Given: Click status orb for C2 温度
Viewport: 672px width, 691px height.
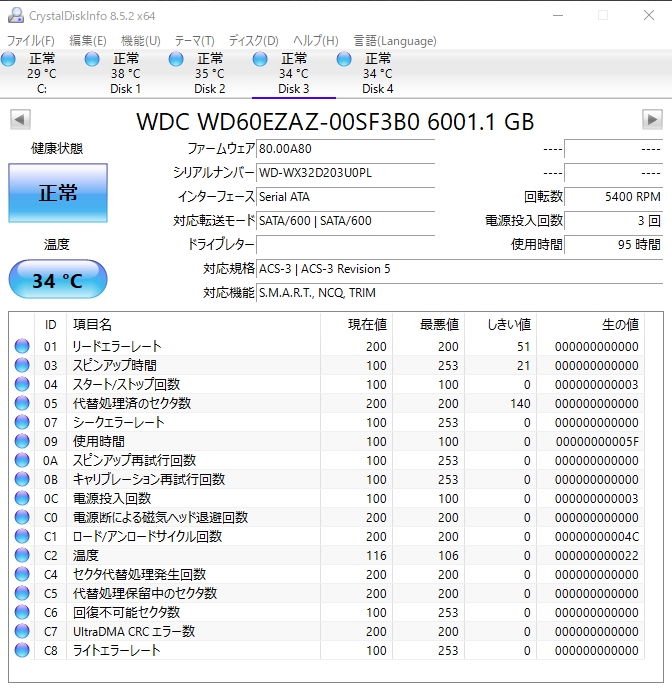Looking at the screenshot, I should pos(22,555).
